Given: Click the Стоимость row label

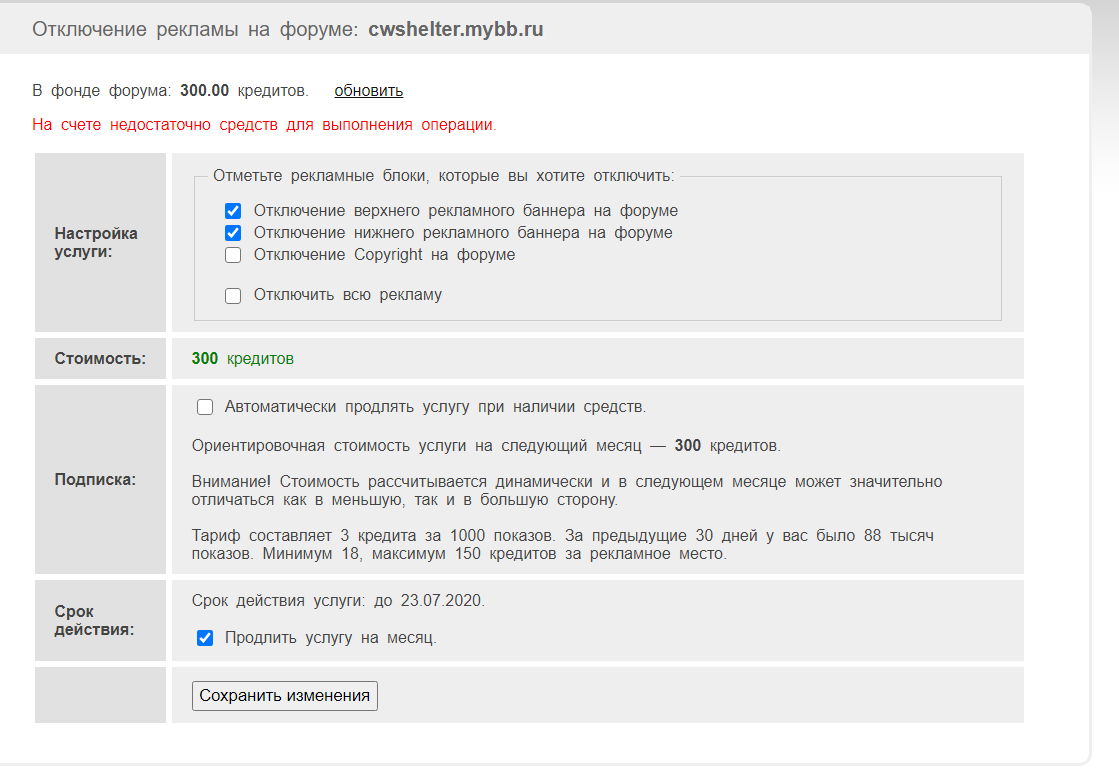Looking at the screenshot, I should [x=100, y=358].
